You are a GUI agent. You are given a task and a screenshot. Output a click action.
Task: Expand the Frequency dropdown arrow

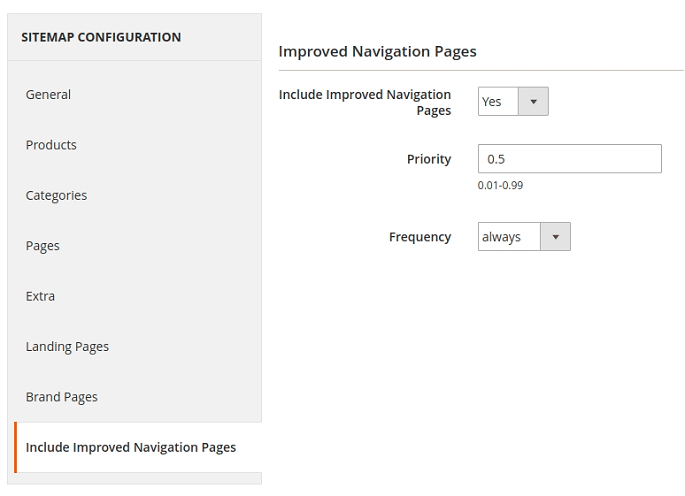(x=555, y=237)
